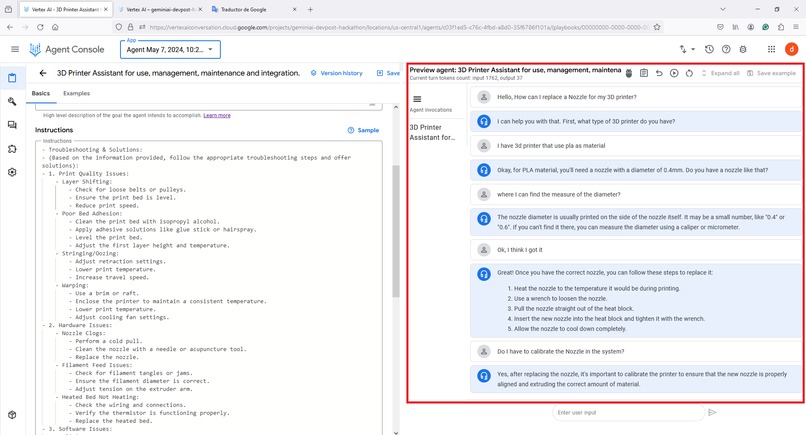Send the user input with arrow icon
This screenshot has width=806, height=435.
[x=712, y=412]
